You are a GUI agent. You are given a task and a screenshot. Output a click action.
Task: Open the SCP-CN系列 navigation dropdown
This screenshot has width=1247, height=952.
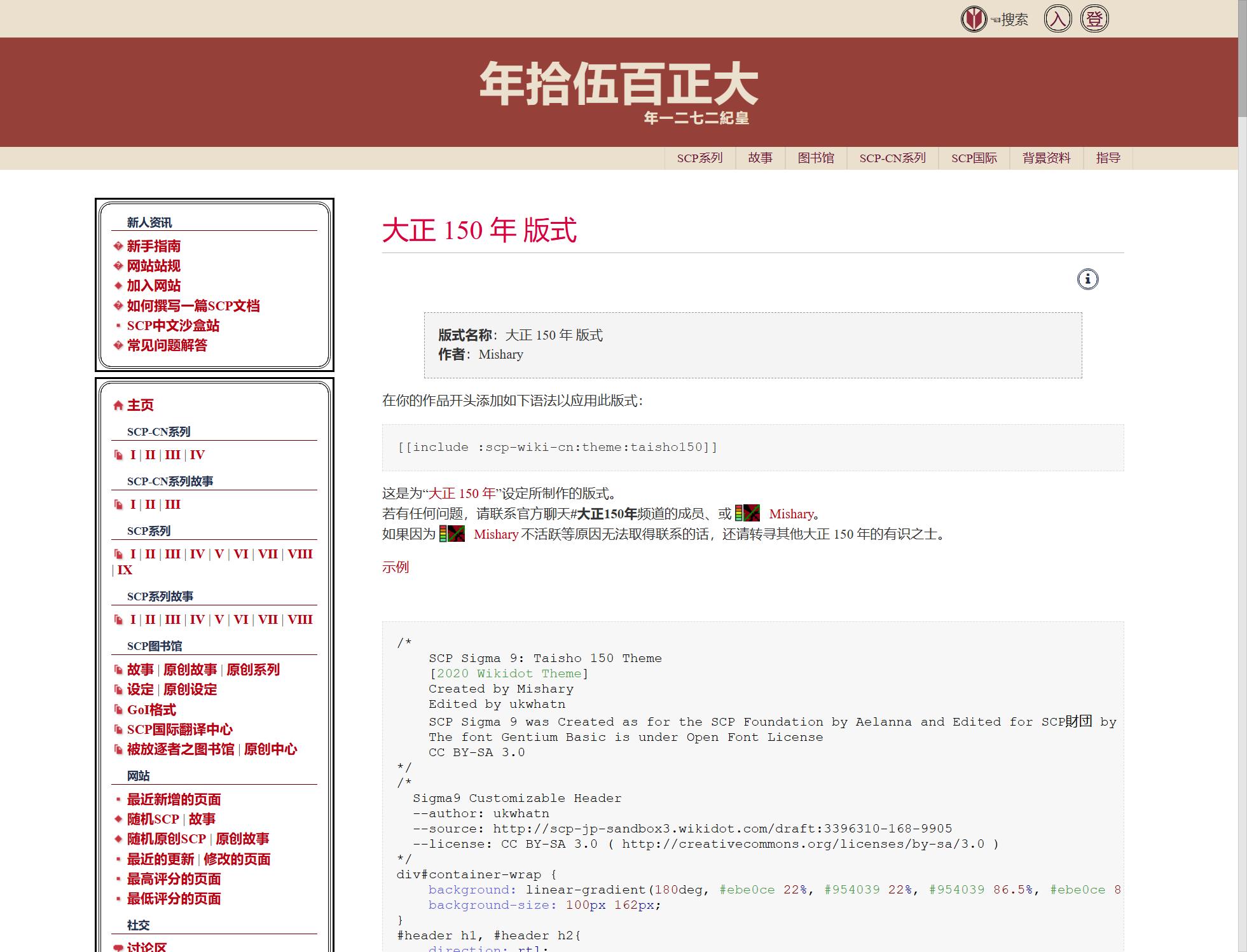[892, 158]
